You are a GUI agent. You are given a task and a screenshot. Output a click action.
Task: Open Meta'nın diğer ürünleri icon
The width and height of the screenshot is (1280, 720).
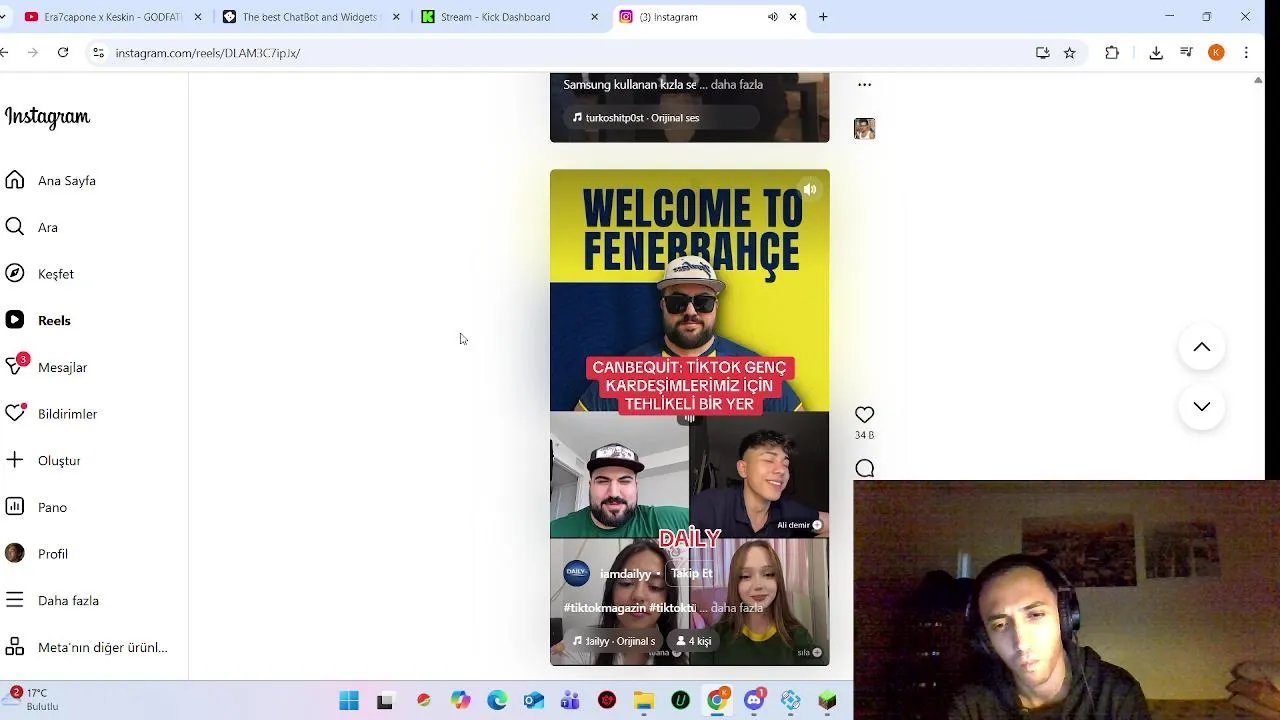pyautogui.click(x=15, y=647)
